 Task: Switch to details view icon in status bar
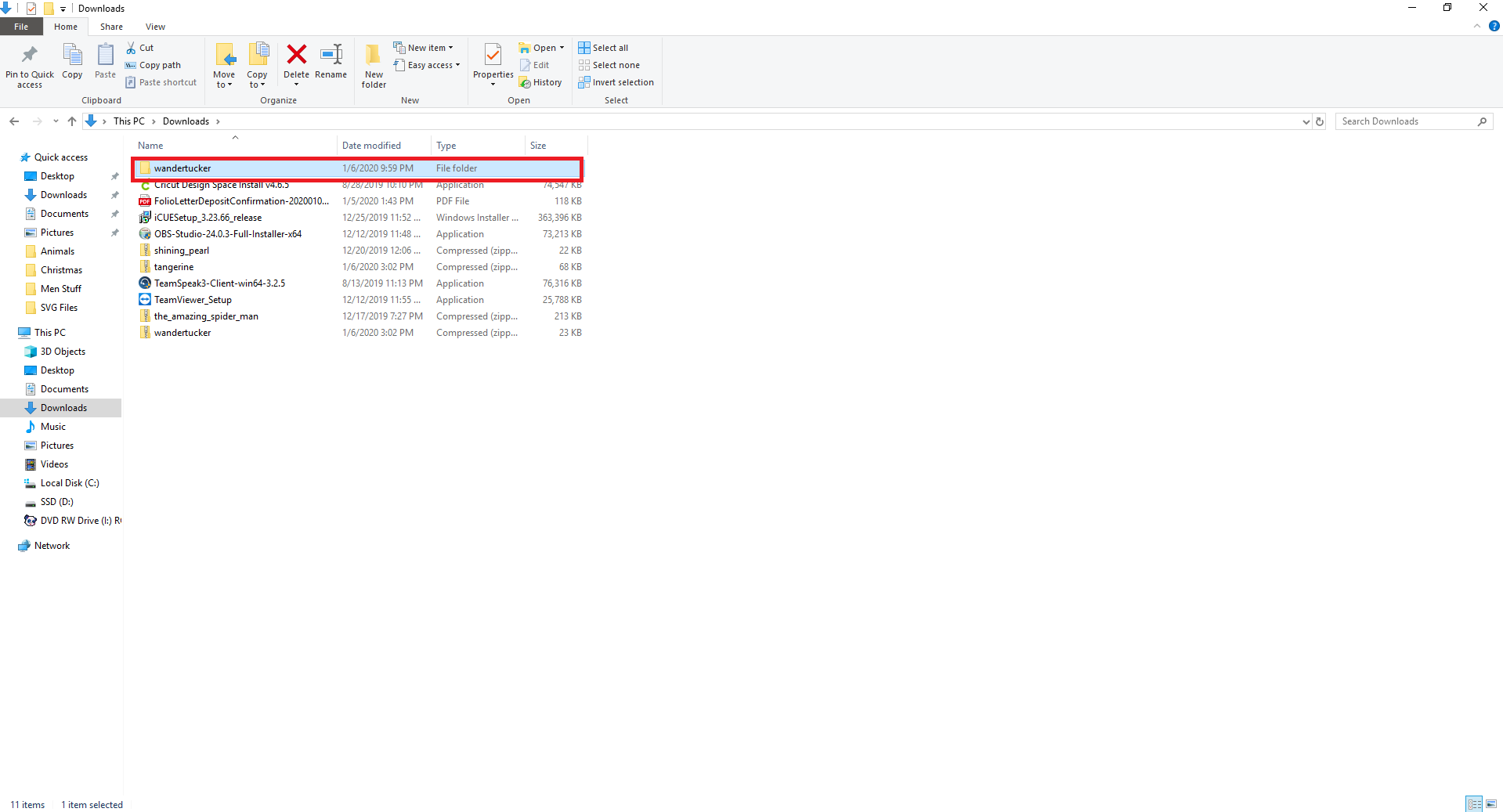(1474, 804)
